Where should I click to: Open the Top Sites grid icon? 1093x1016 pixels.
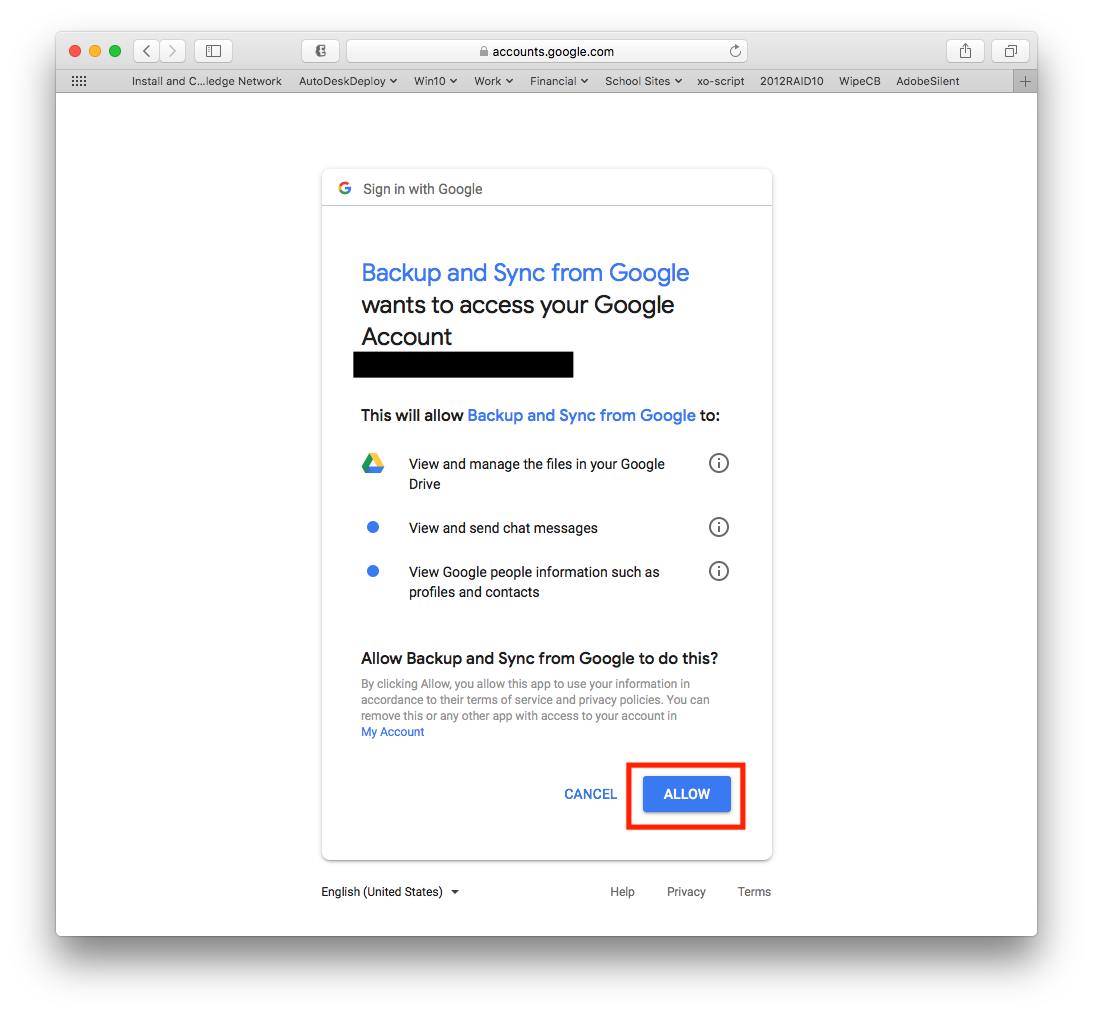pos(79,81)
